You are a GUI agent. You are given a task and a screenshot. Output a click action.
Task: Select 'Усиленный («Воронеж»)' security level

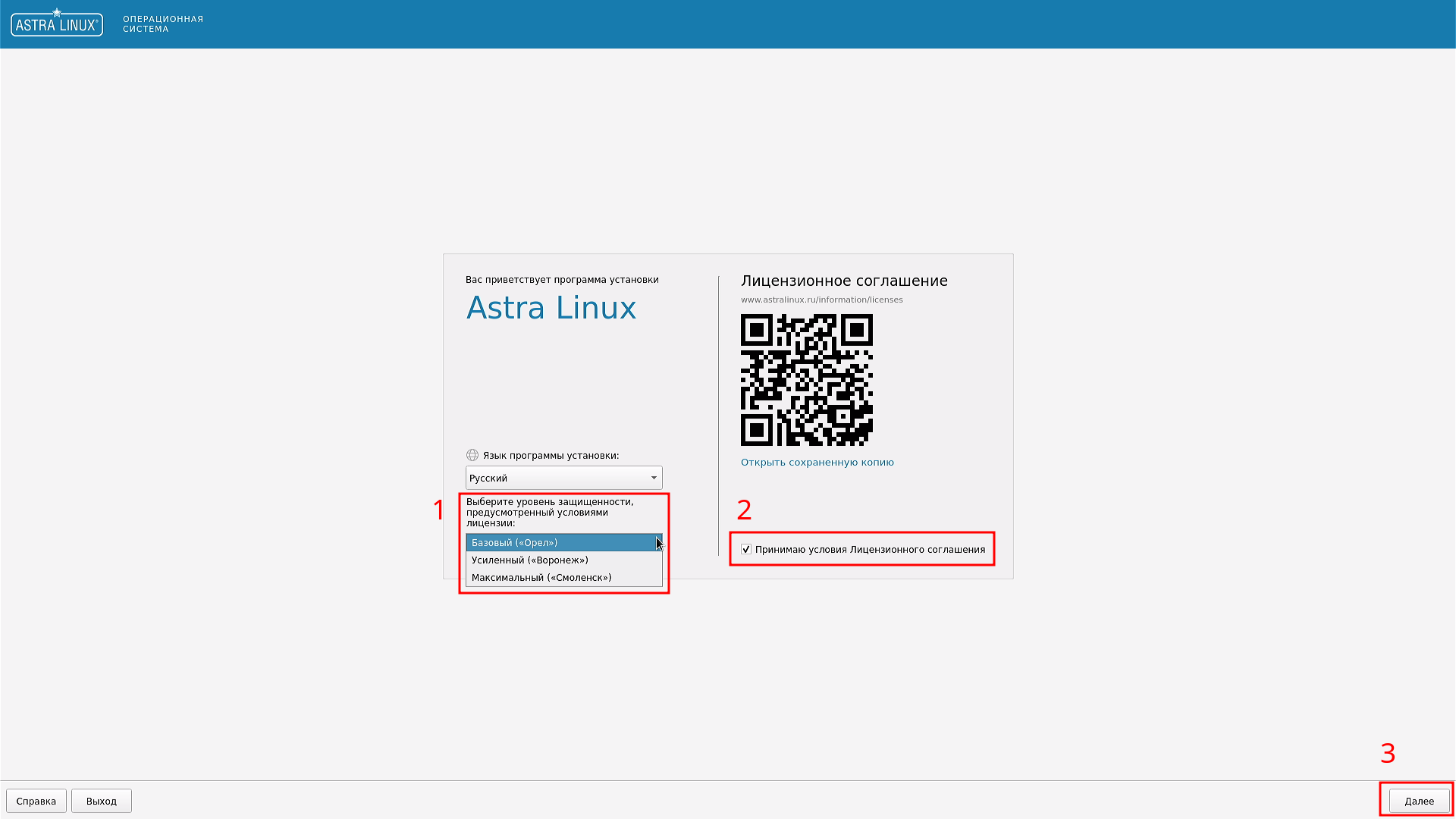click(x=529, y=560)
